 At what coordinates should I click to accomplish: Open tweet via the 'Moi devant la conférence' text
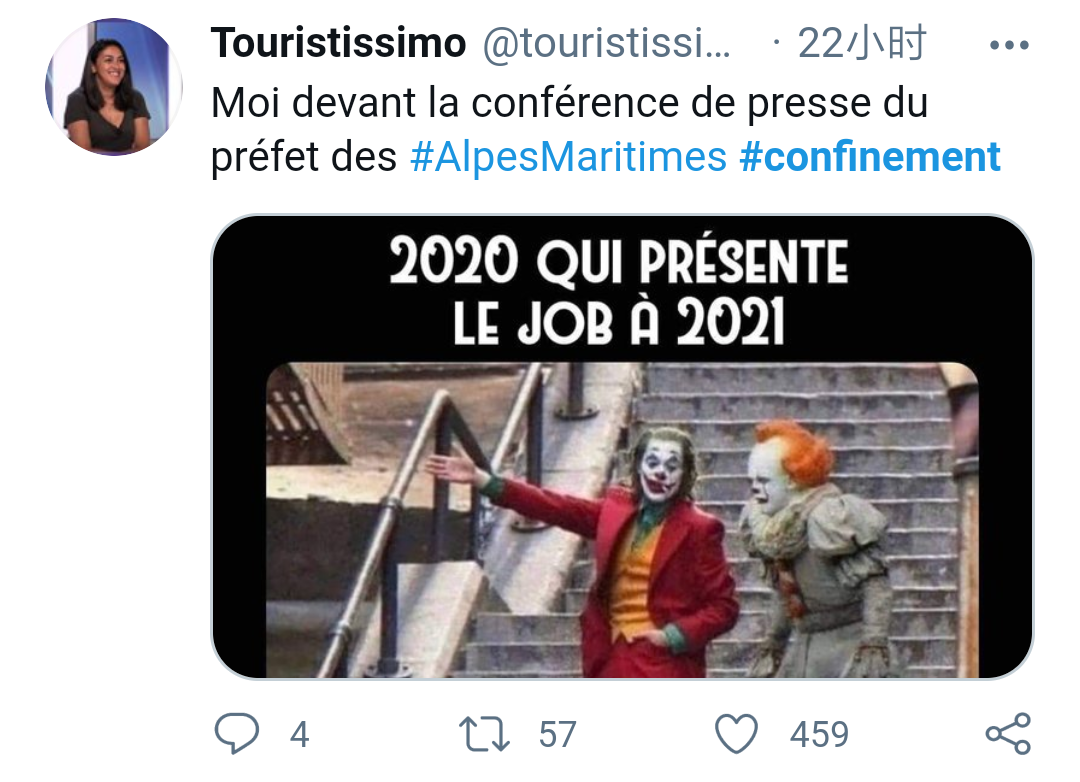click(569, 103)
